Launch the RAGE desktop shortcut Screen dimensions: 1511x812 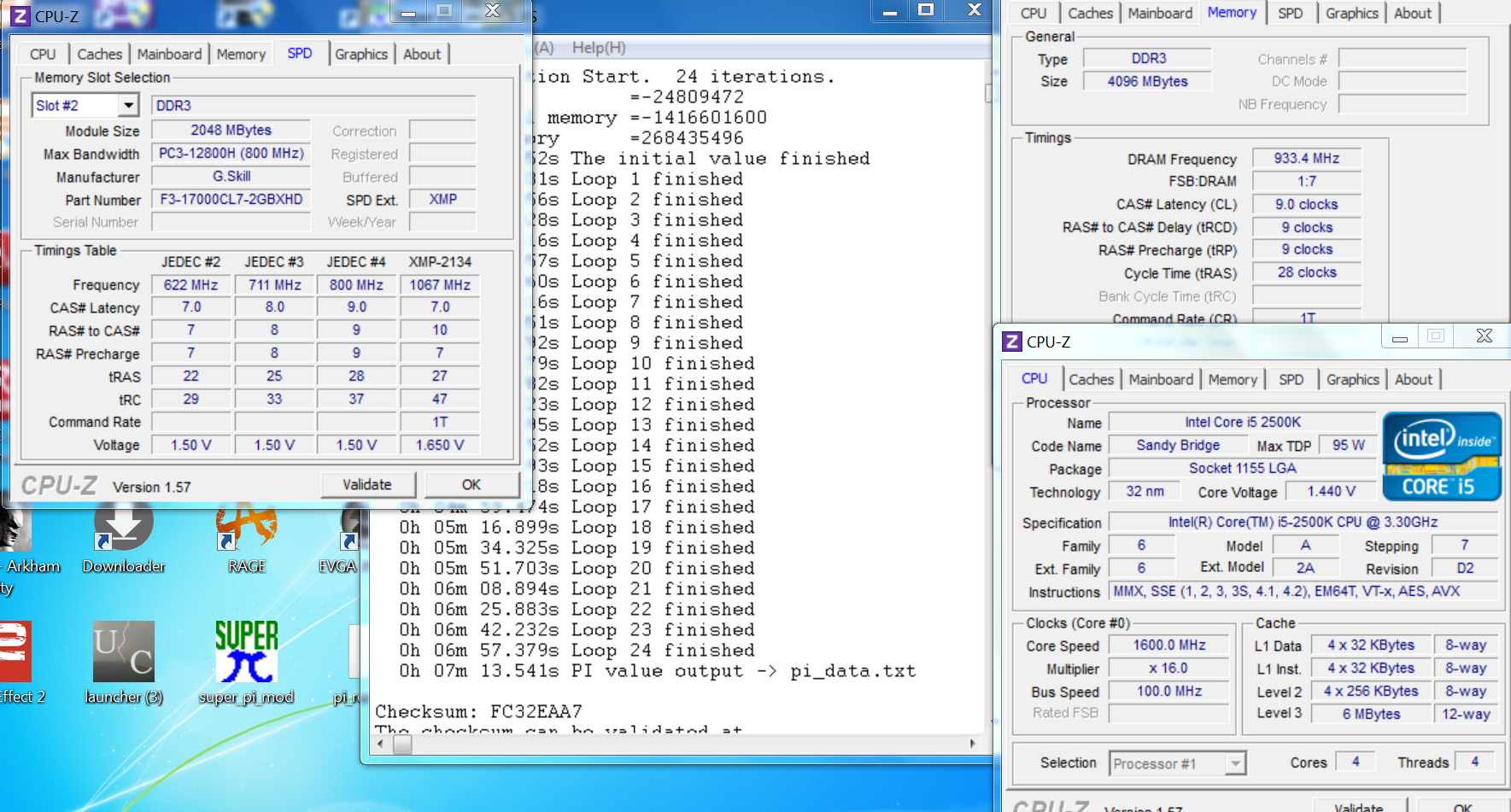[247, 540]
